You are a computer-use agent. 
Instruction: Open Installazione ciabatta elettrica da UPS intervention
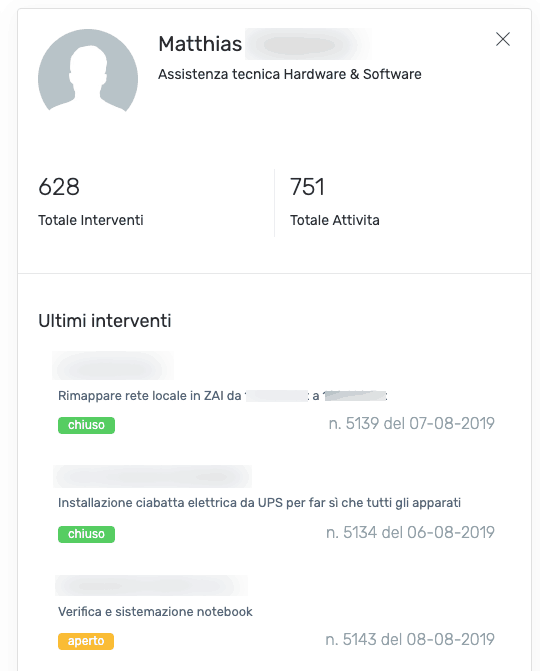[x=259, y=502]
